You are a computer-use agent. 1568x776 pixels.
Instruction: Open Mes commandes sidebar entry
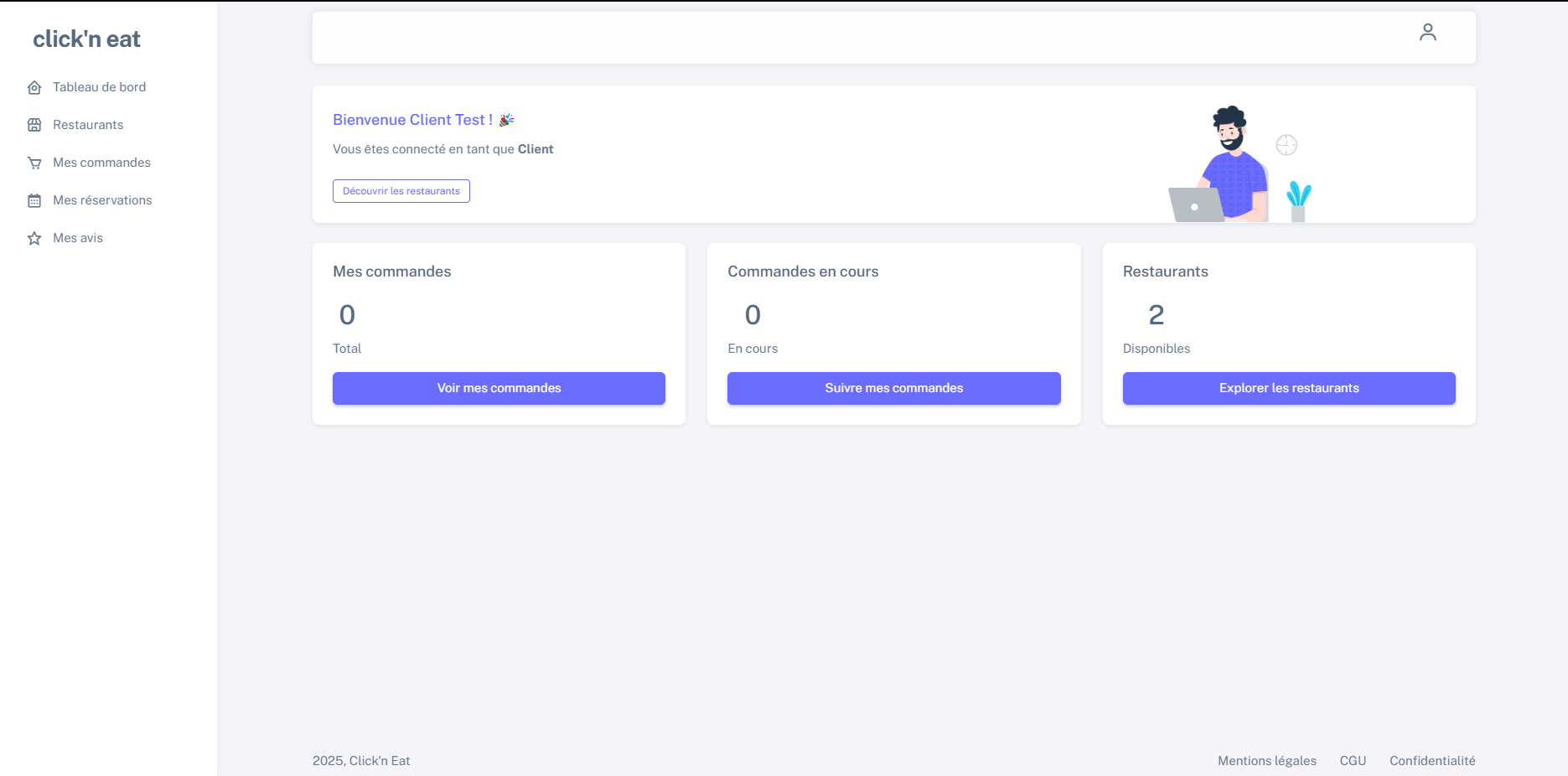(x=101, y=163)
